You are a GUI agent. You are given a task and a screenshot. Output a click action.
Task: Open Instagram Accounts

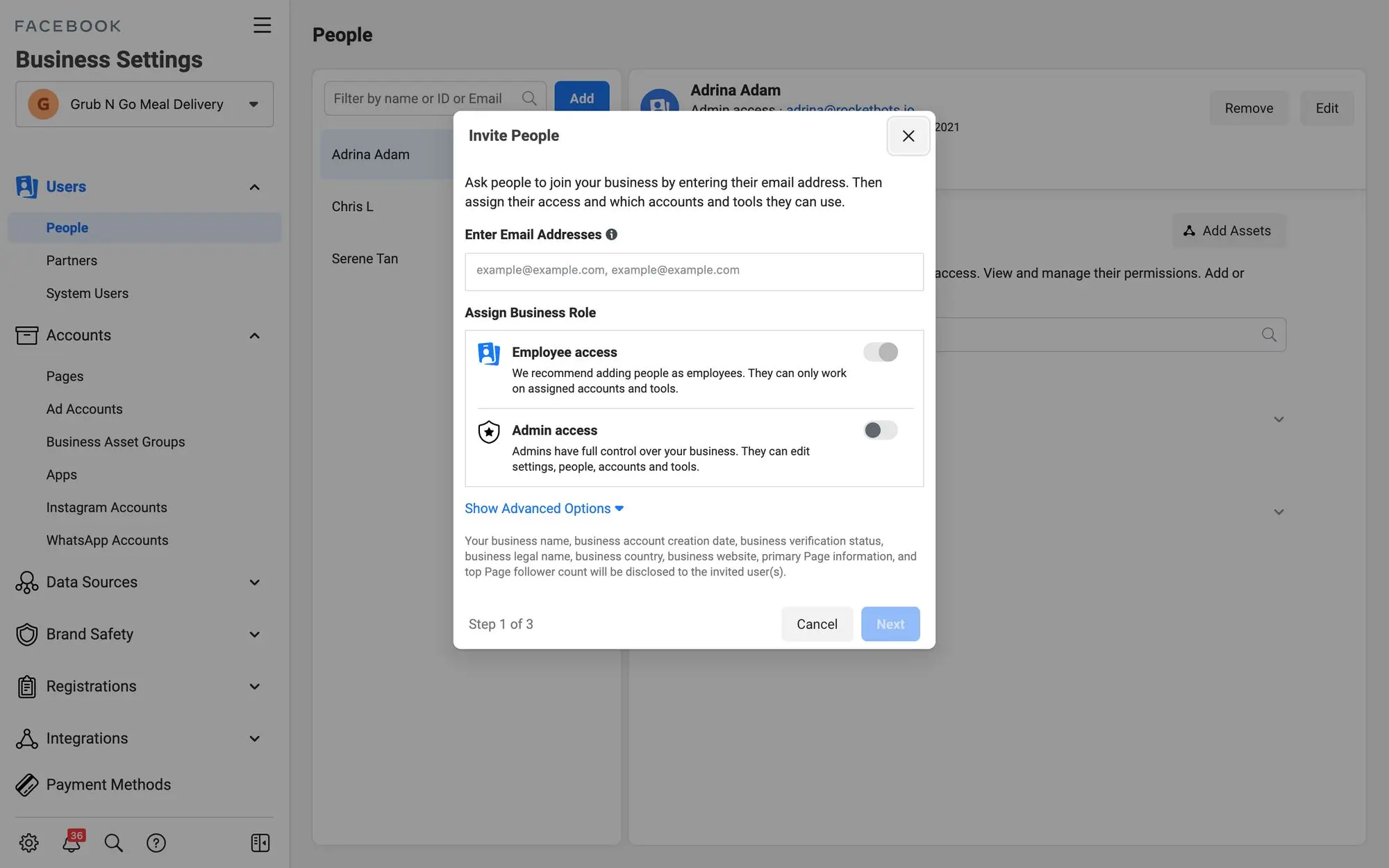click(x=106, y=508)
